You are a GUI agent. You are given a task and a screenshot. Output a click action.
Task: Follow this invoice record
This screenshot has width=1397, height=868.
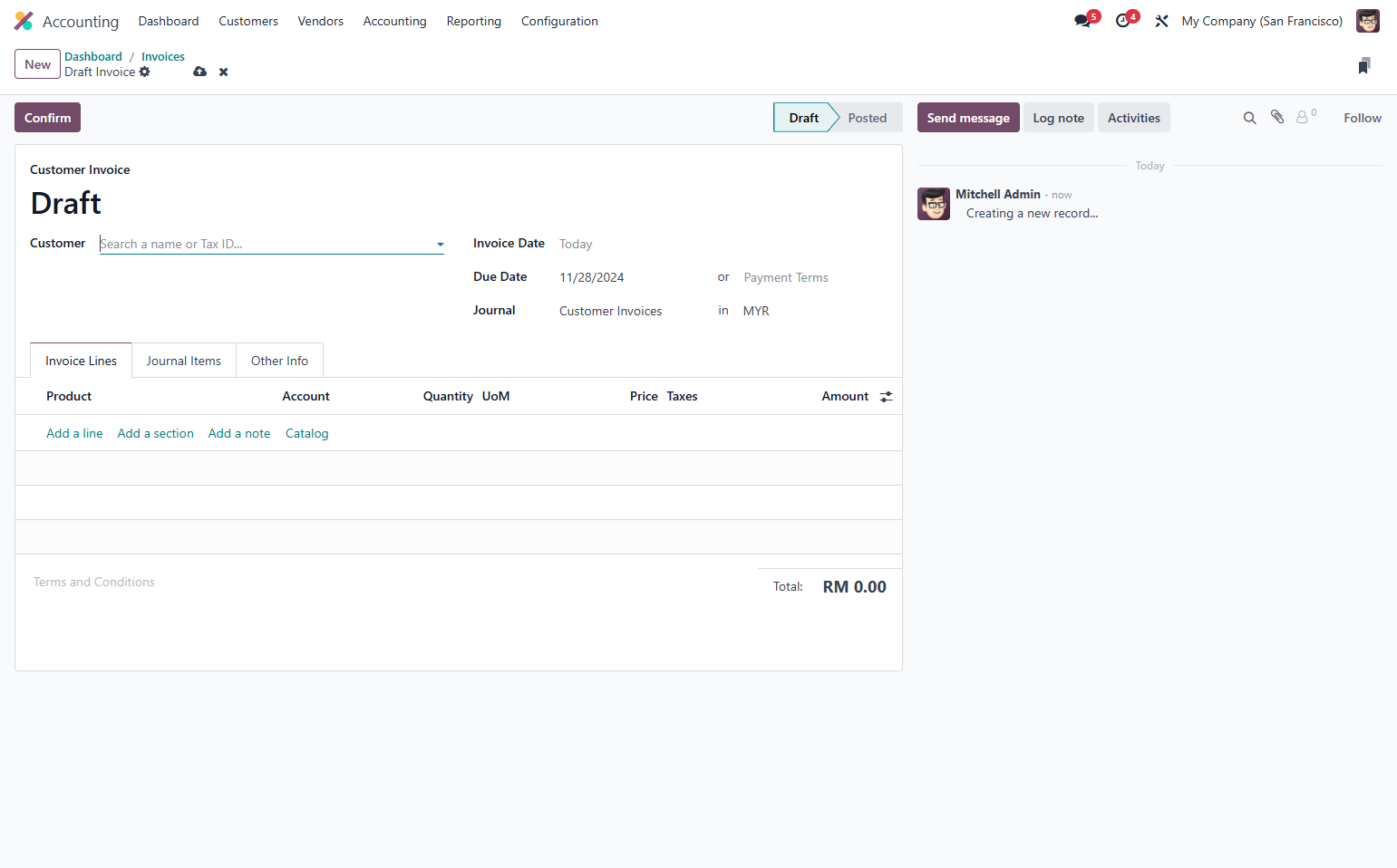(x=1363, y=118)
